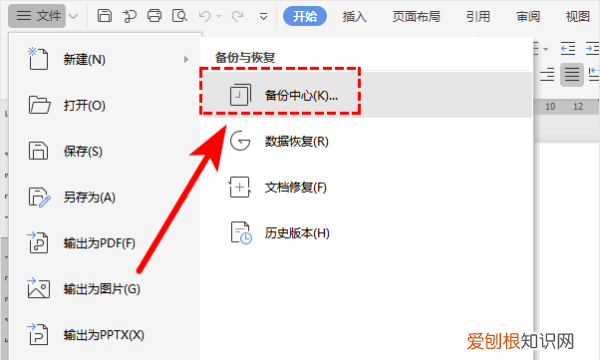Choose 数据恢复(R) in the submenu
The image size is (600, 360).
[367, 141]
